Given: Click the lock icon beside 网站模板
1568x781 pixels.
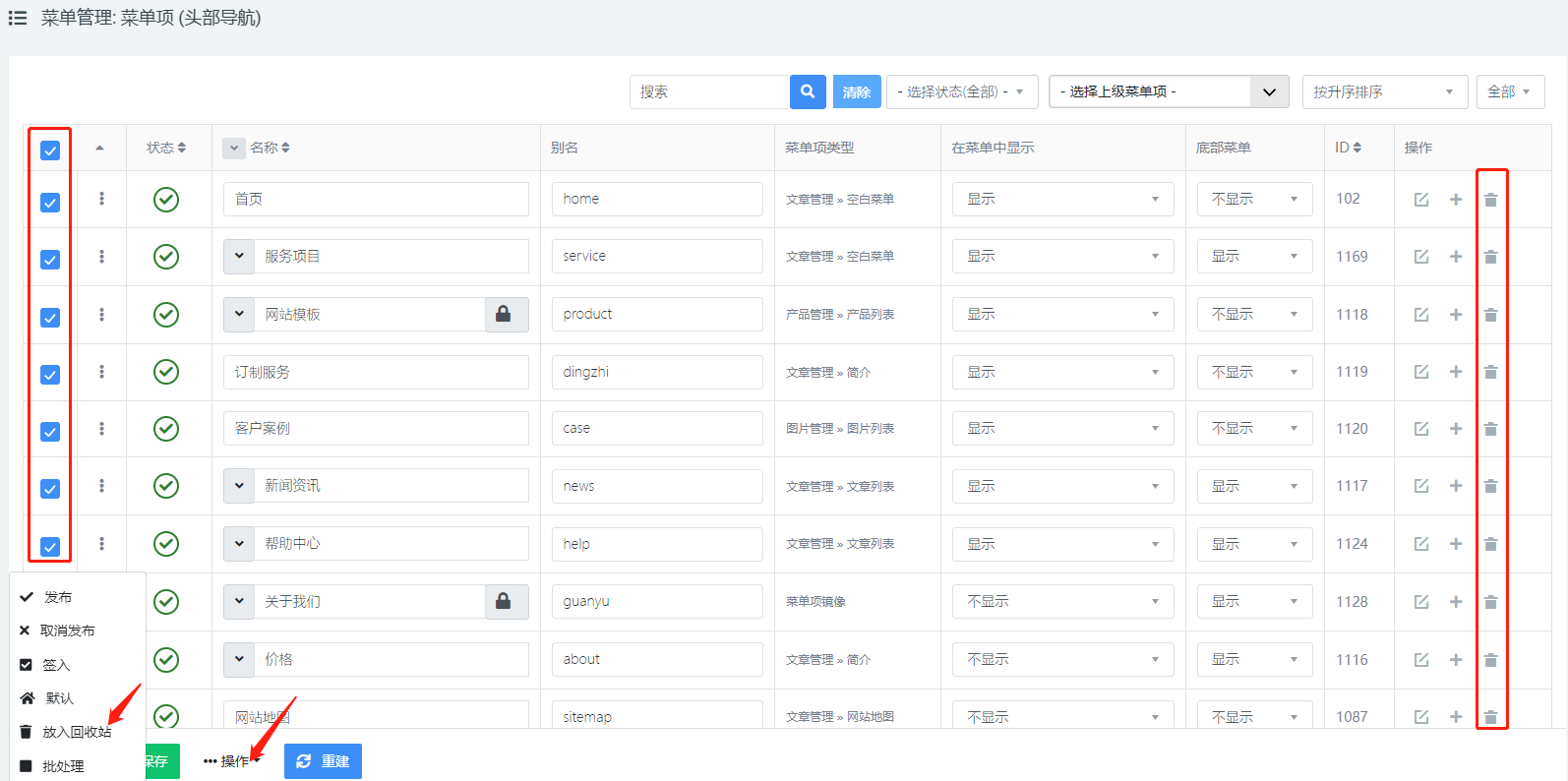Looking at the screenshot, I should [x=504, y=315].
